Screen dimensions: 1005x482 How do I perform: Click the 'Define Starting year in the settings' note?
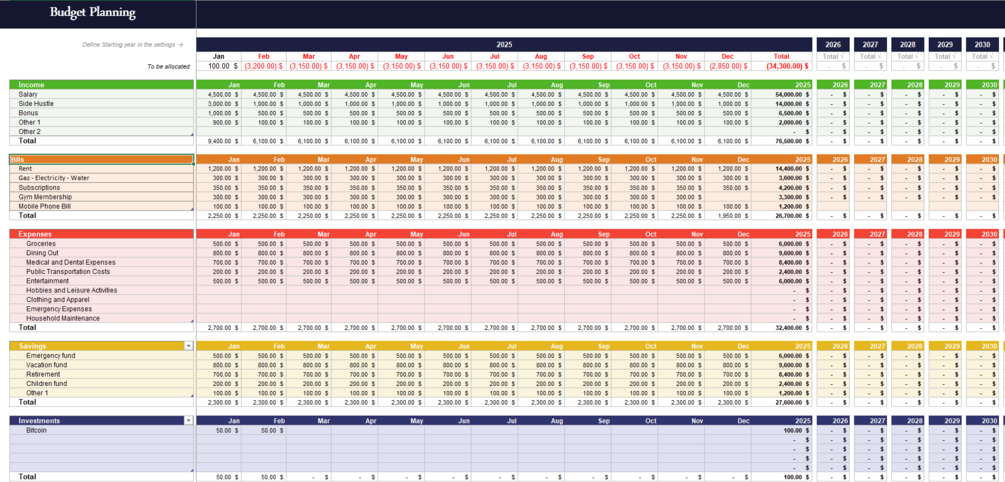coord(133,45)
